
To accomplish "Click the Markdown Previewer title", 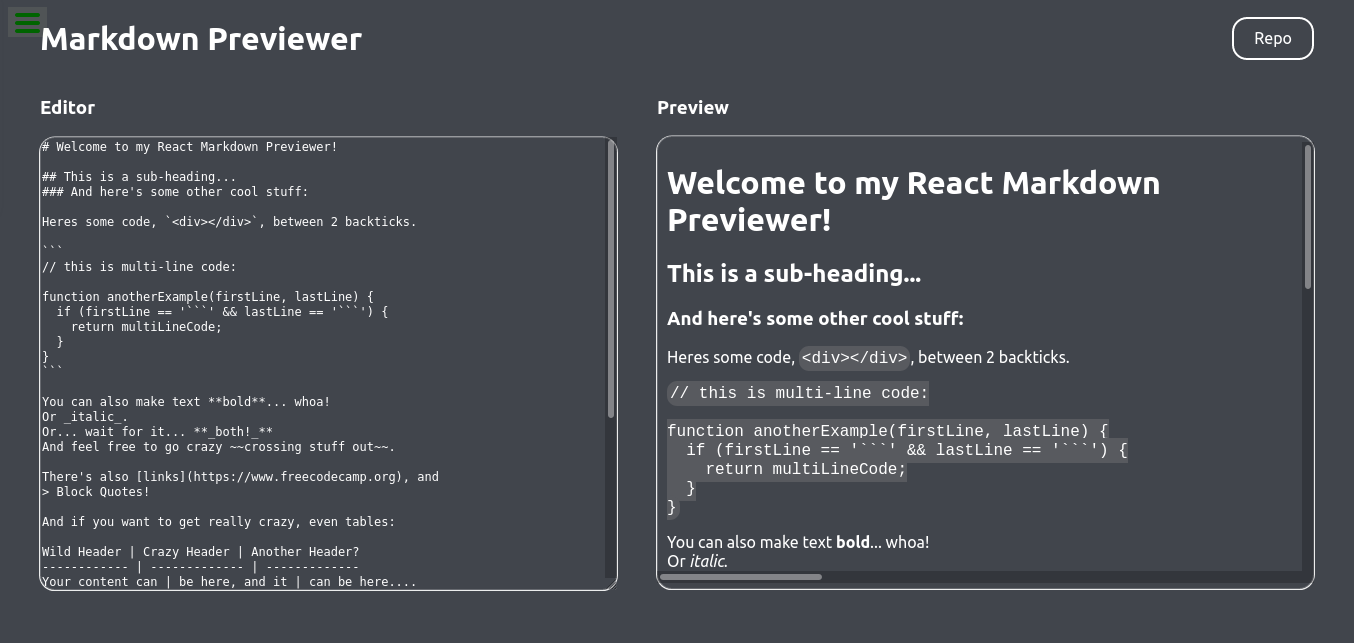I will pyautogui.click(x=201, y=39).
